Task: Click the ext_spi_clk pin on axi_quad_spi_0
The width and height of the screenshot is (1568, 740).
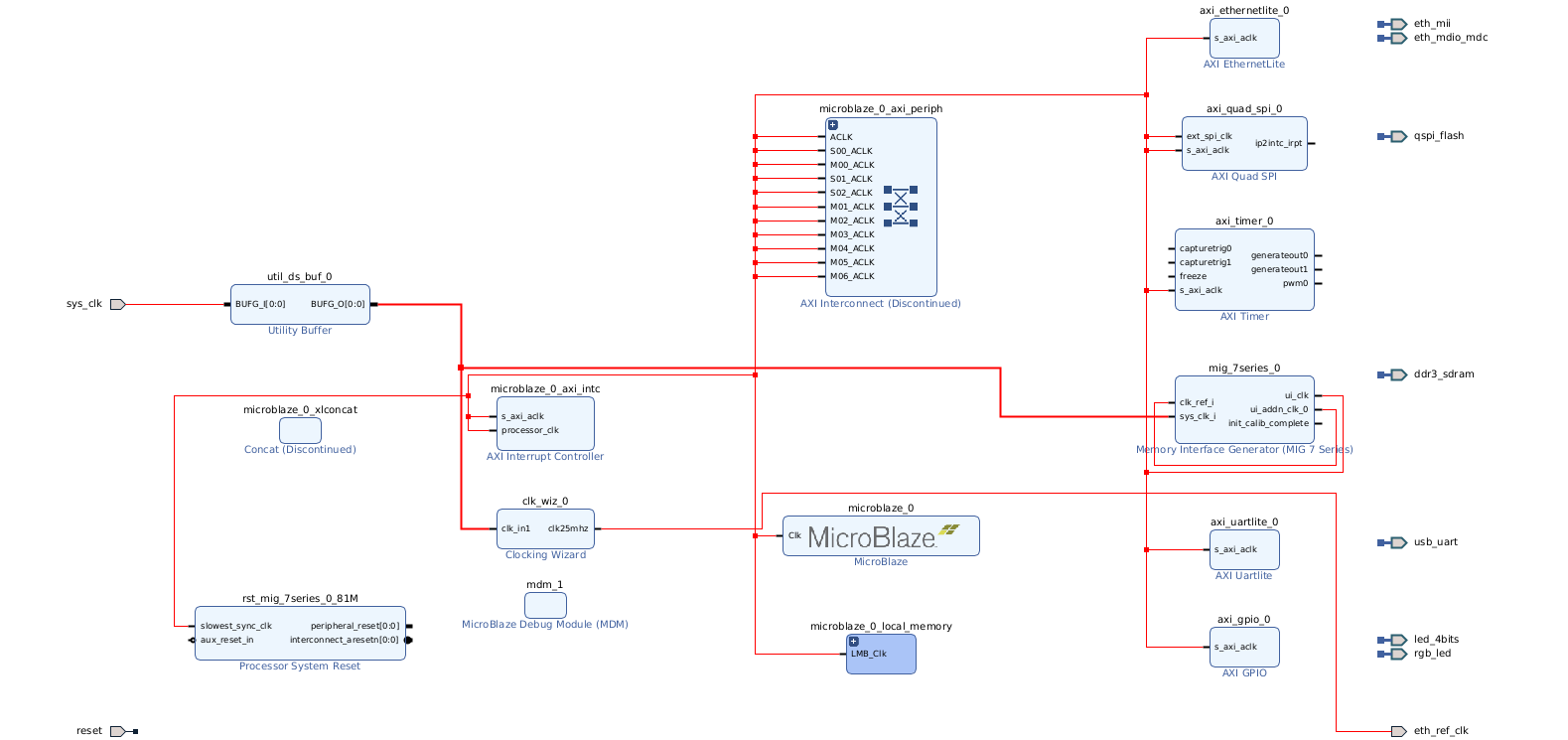Action: pos(1210,137)
